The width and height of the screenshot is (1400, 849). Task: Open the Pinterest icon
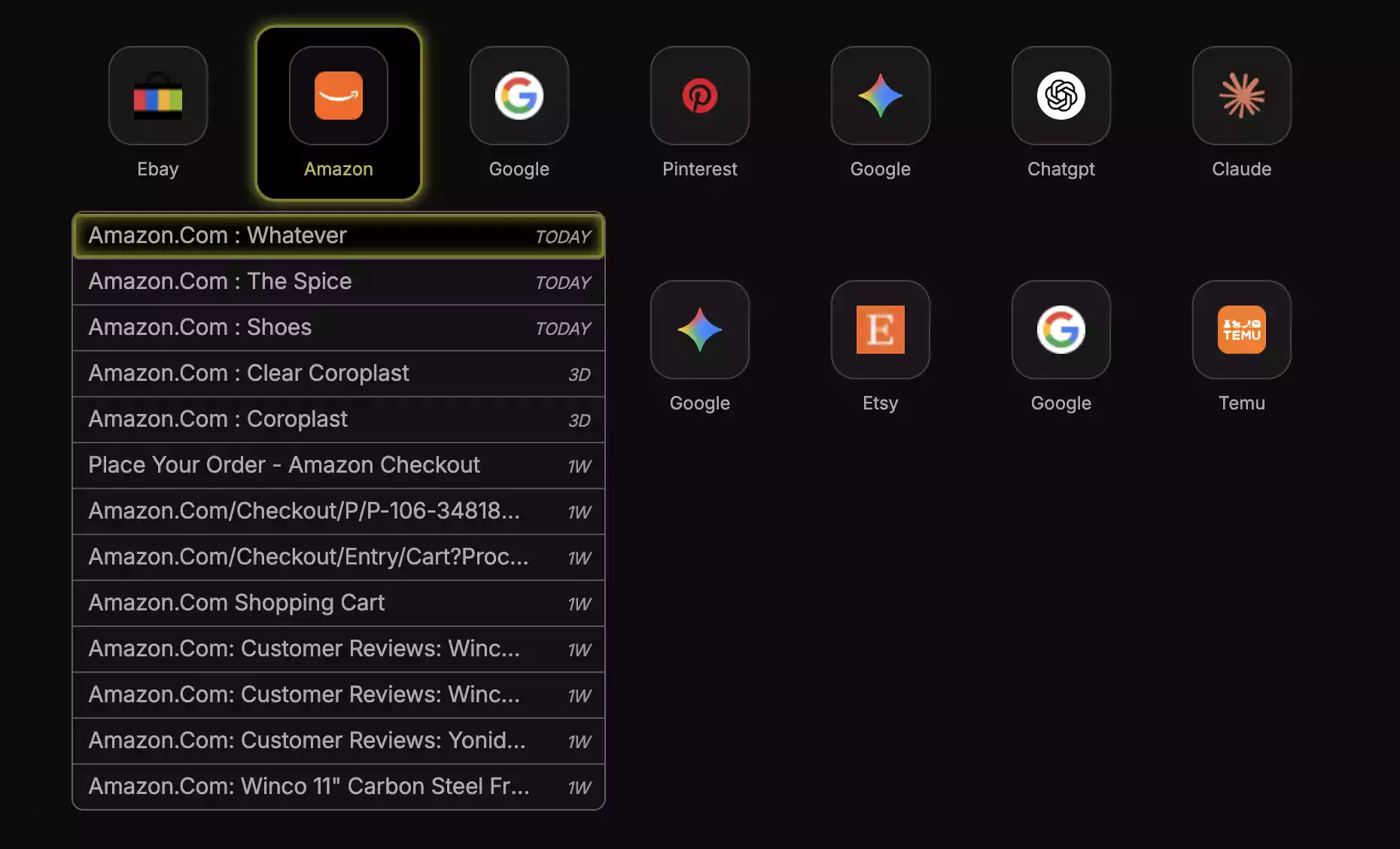(700, 96)
